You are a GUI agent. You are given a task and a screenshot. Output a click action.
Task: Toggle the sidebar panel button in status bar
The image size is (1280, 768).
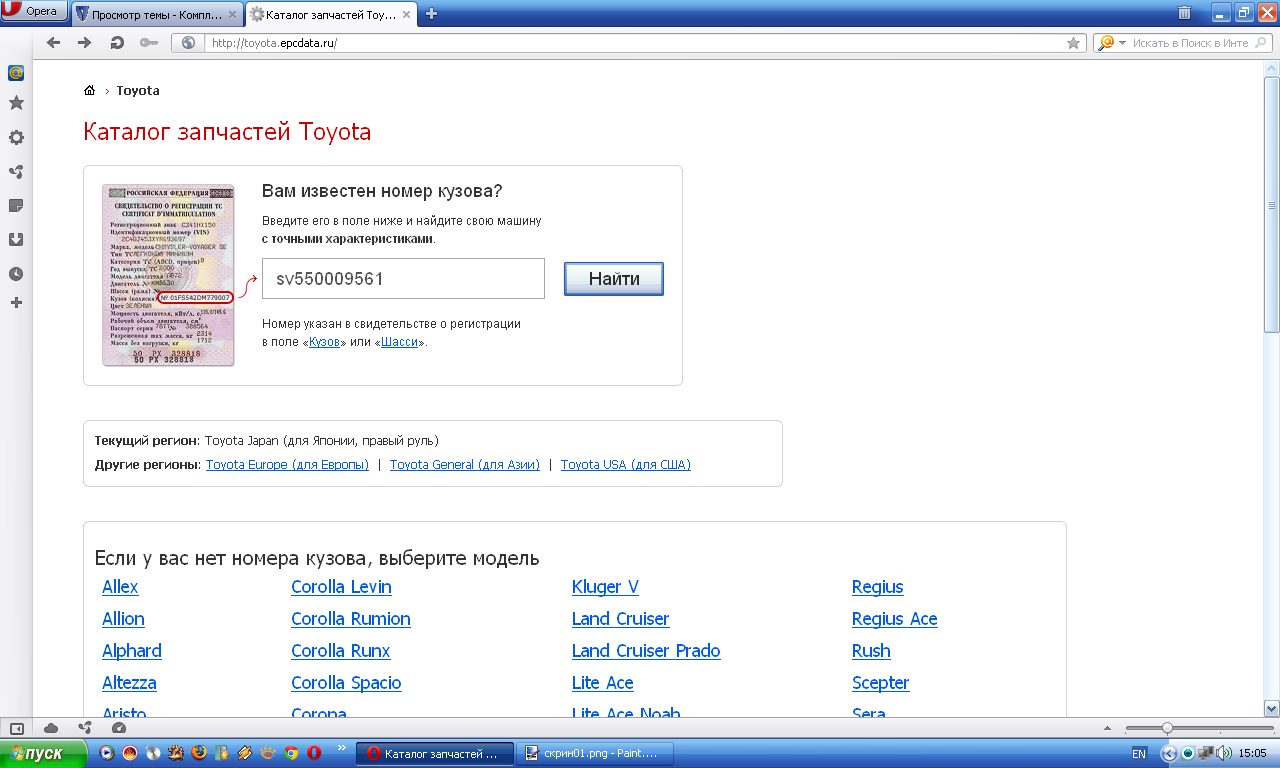point(16,728)
